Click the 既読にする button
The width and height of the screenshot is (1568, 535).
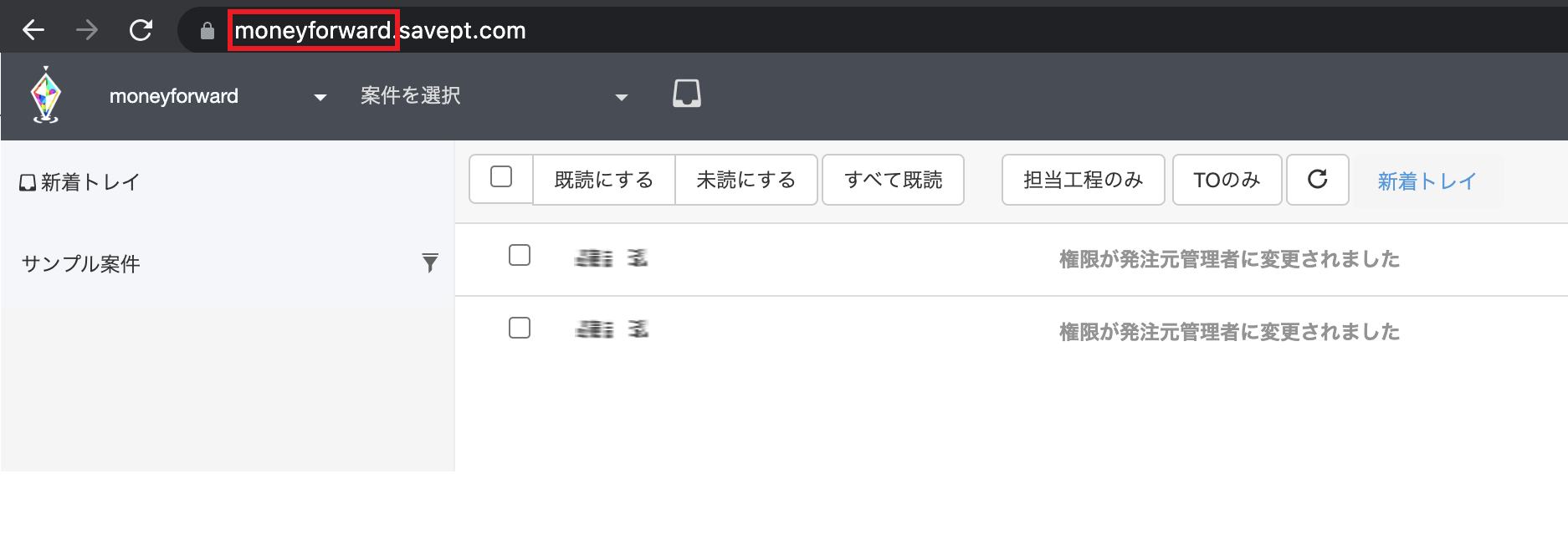604,180
